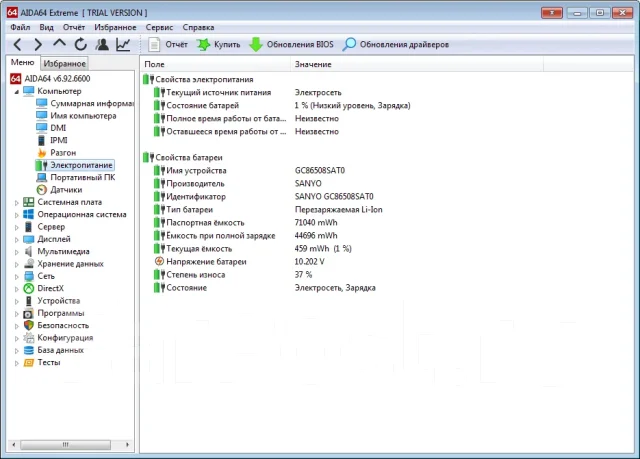The width and height of the screenshot is (640, 459).
Task: Open the Отчёт menu in the menu bar
Action: pos(74,27)
